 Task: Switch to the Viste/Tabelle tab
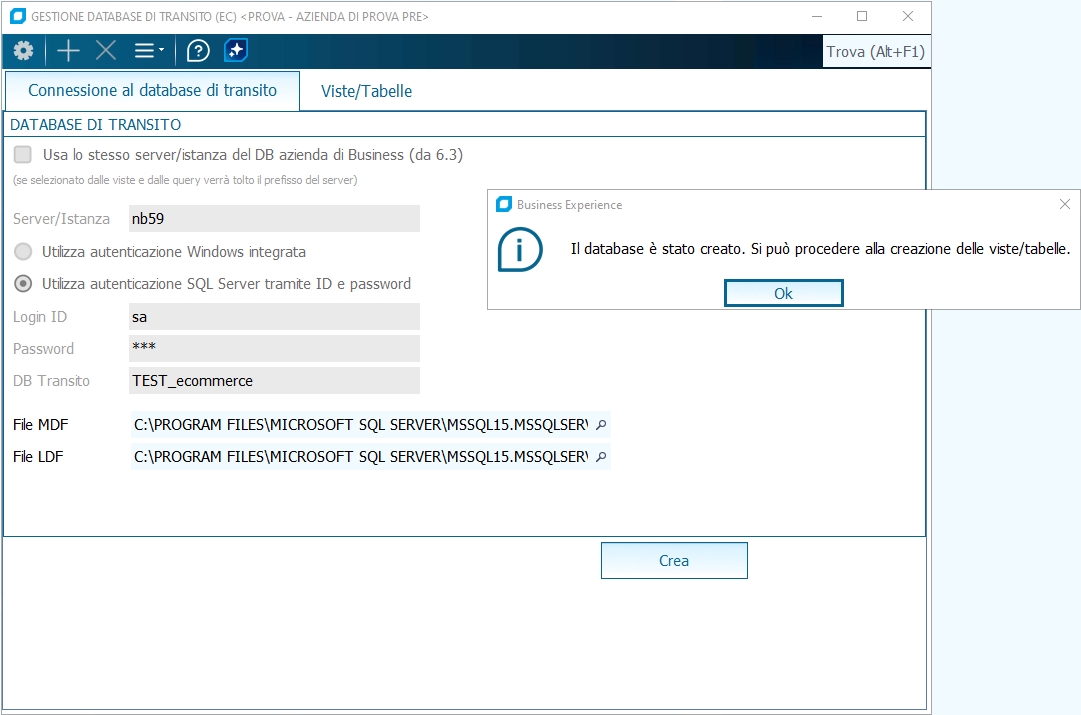(366, 91)
